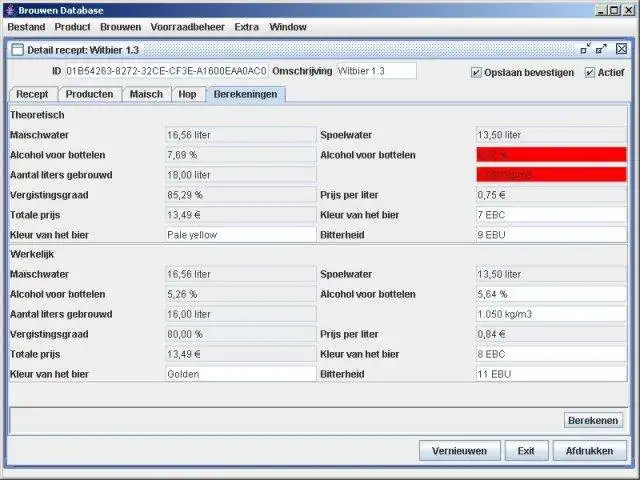The height and width of the screenshot is (480, 640).
Task: Switch to the Maisch tab
Action: point(146,94)
